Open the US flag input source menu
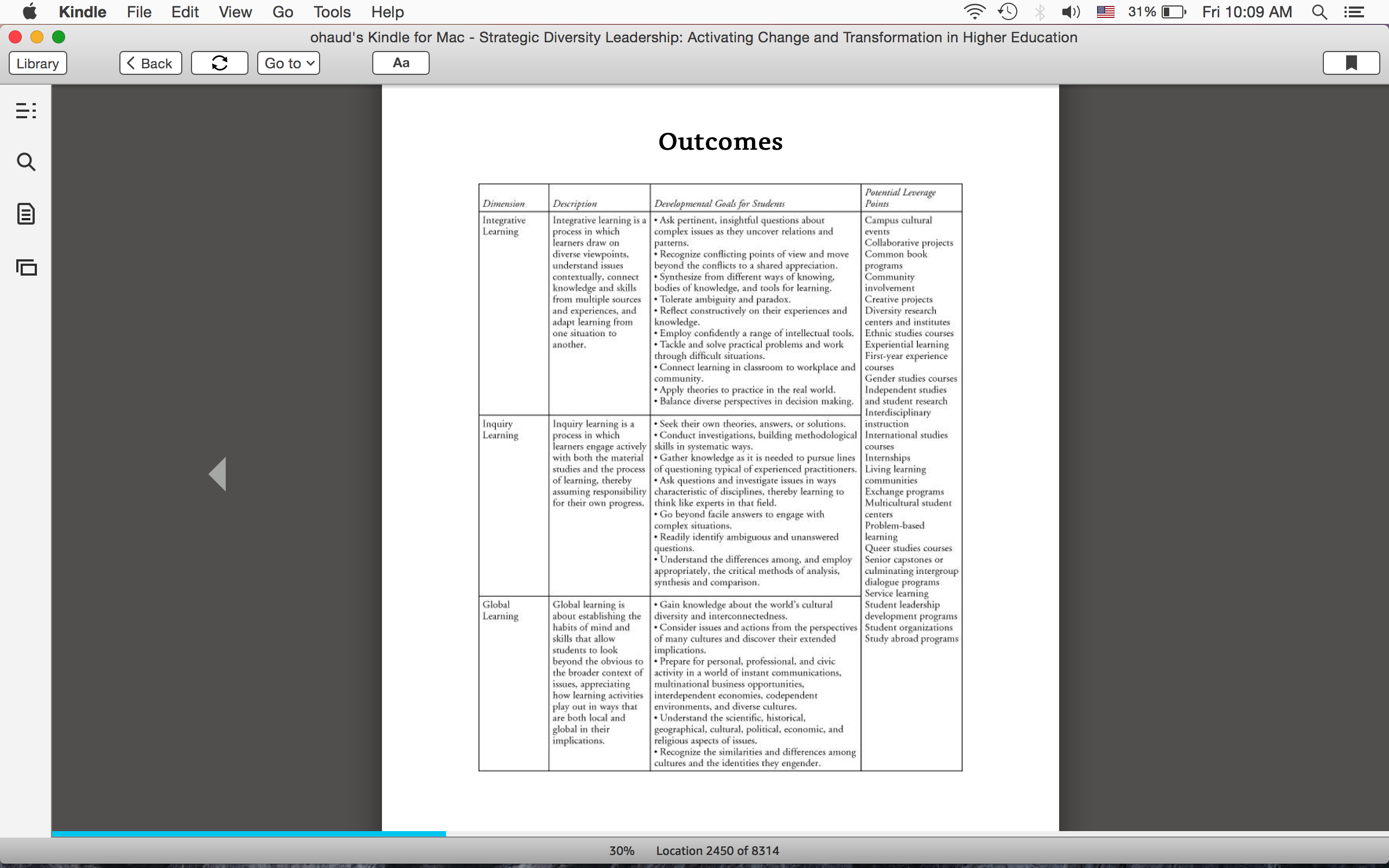Viewport: 1389px width, 868px height. coord(1105,12)
